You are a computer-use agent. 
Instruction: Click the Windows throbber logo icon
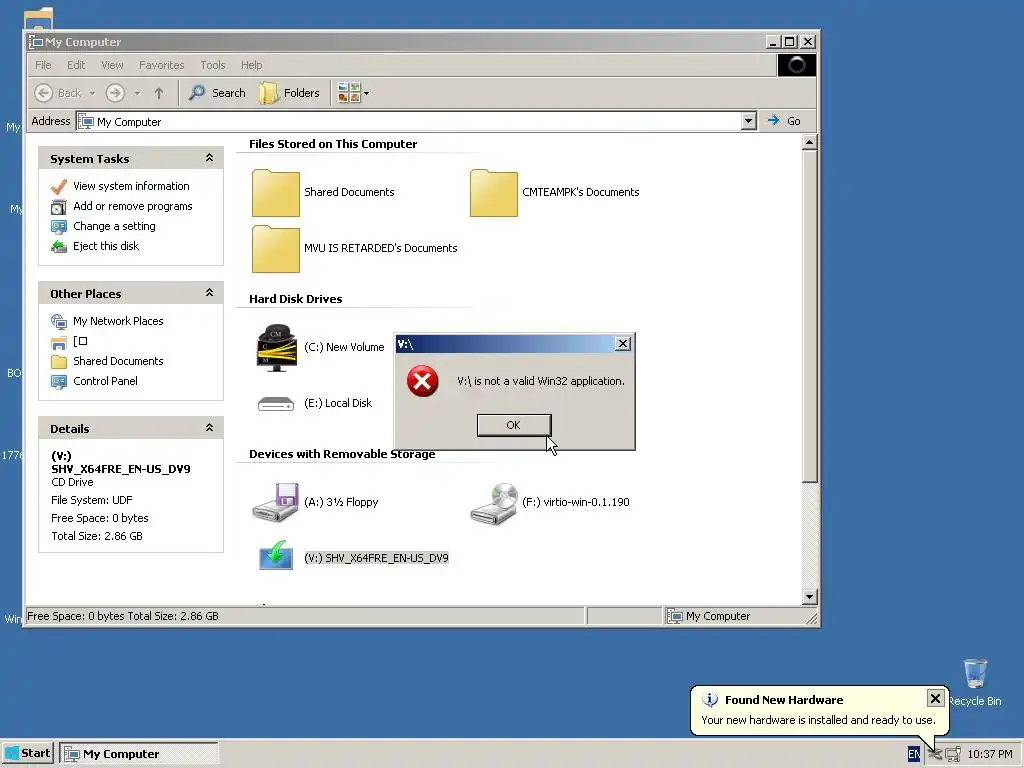797,65
